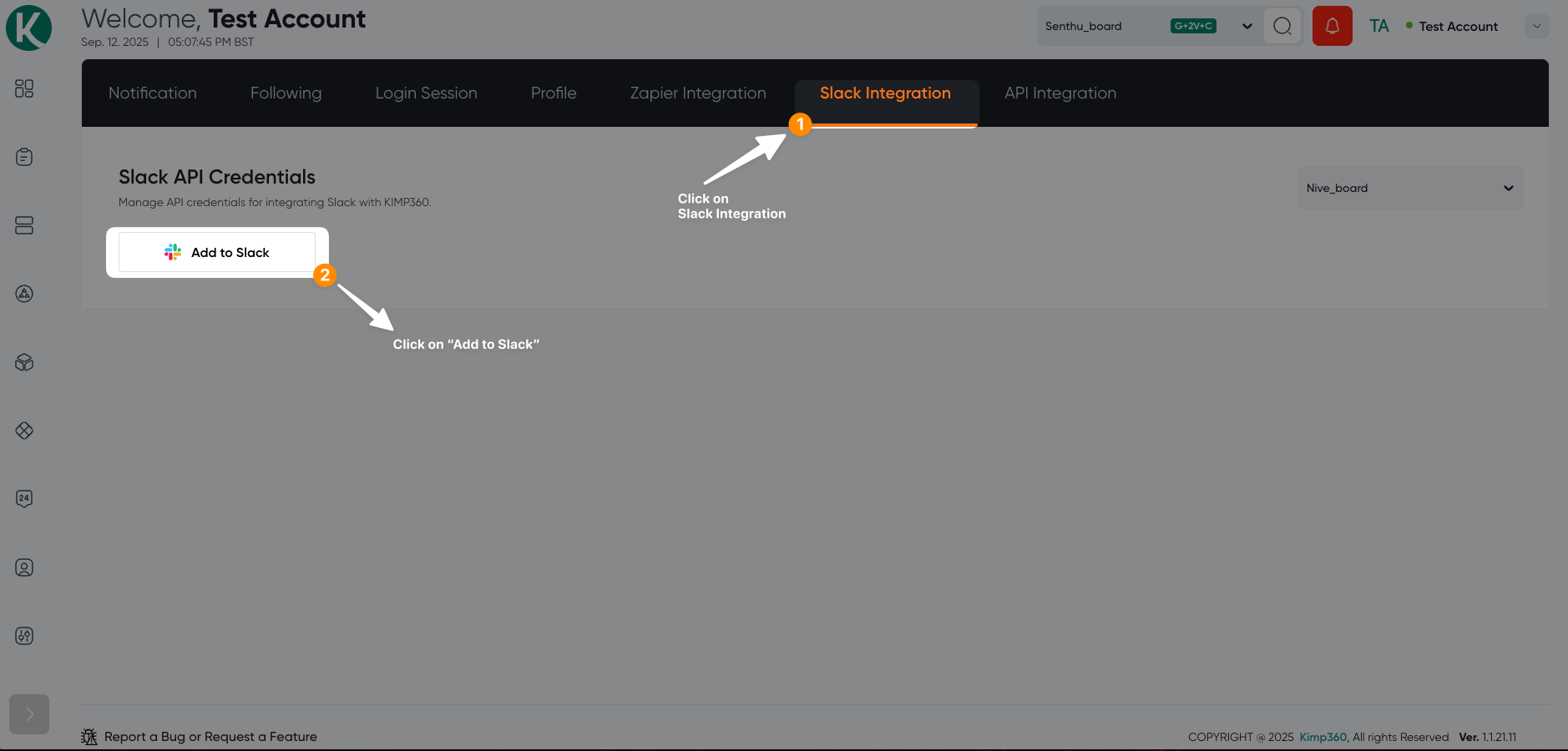
Task: Open the diamond tiles icon in sidebar
Action: (x=24, y=431)
